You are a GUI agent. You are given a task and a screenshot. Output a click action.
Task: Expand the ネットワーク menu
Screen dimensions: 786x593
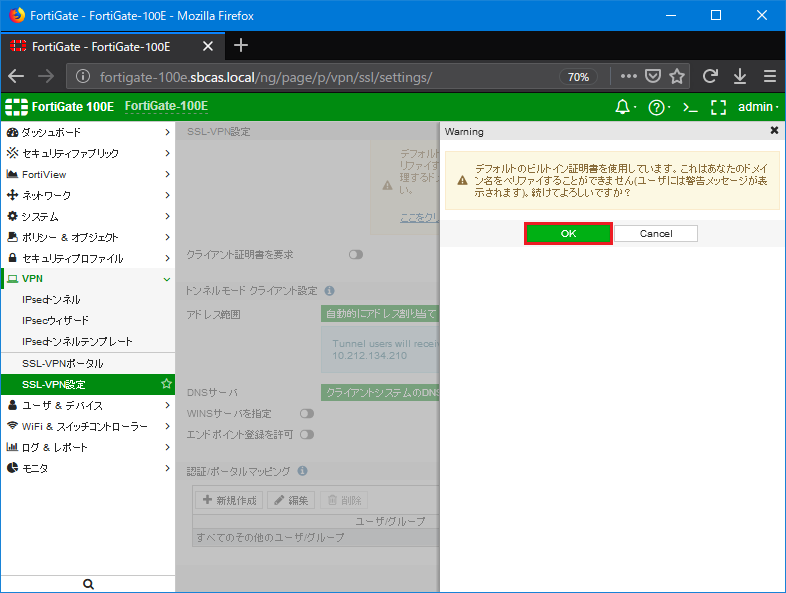(x=88, y=195)
